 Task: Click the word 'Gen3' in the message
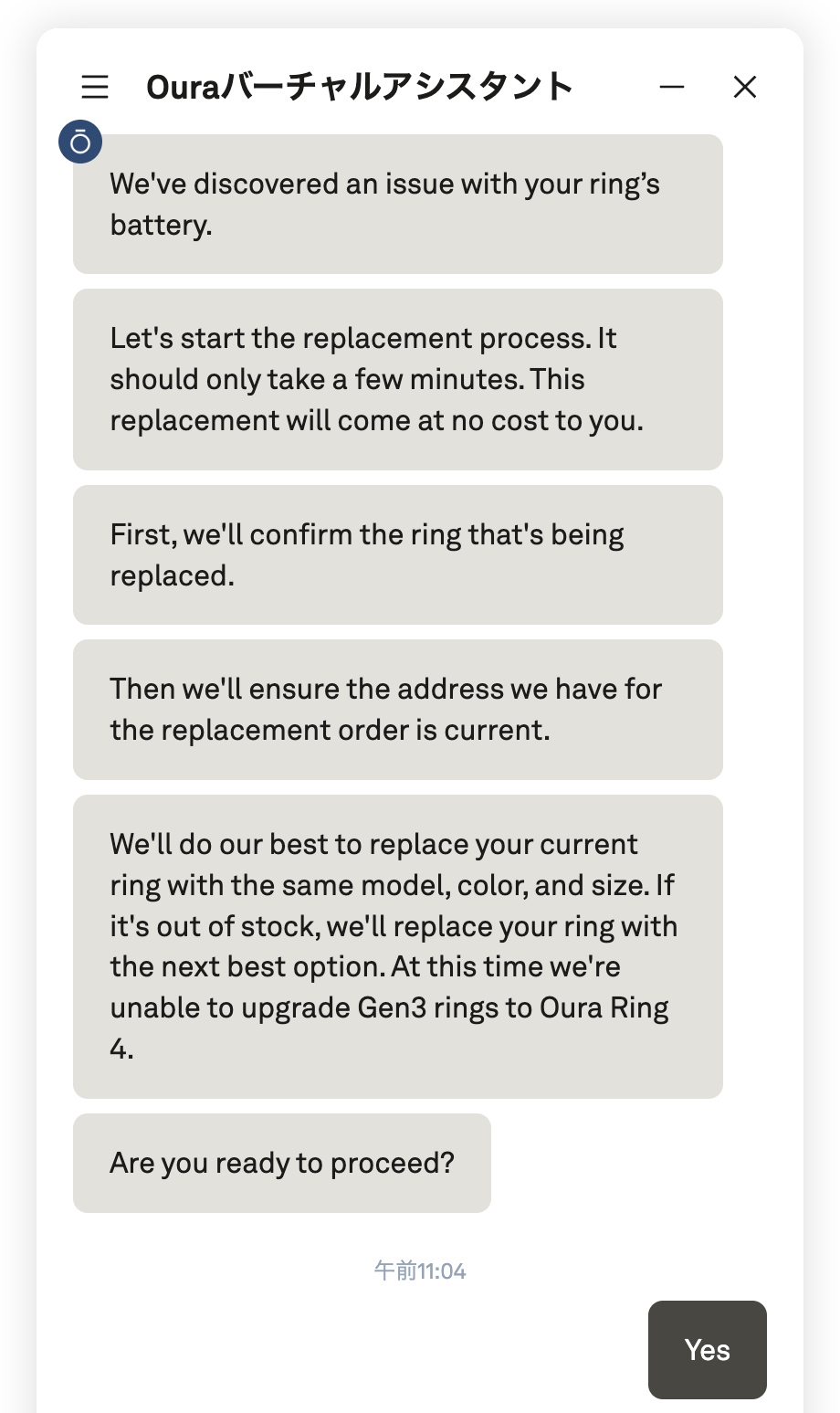click(393, 1007)
